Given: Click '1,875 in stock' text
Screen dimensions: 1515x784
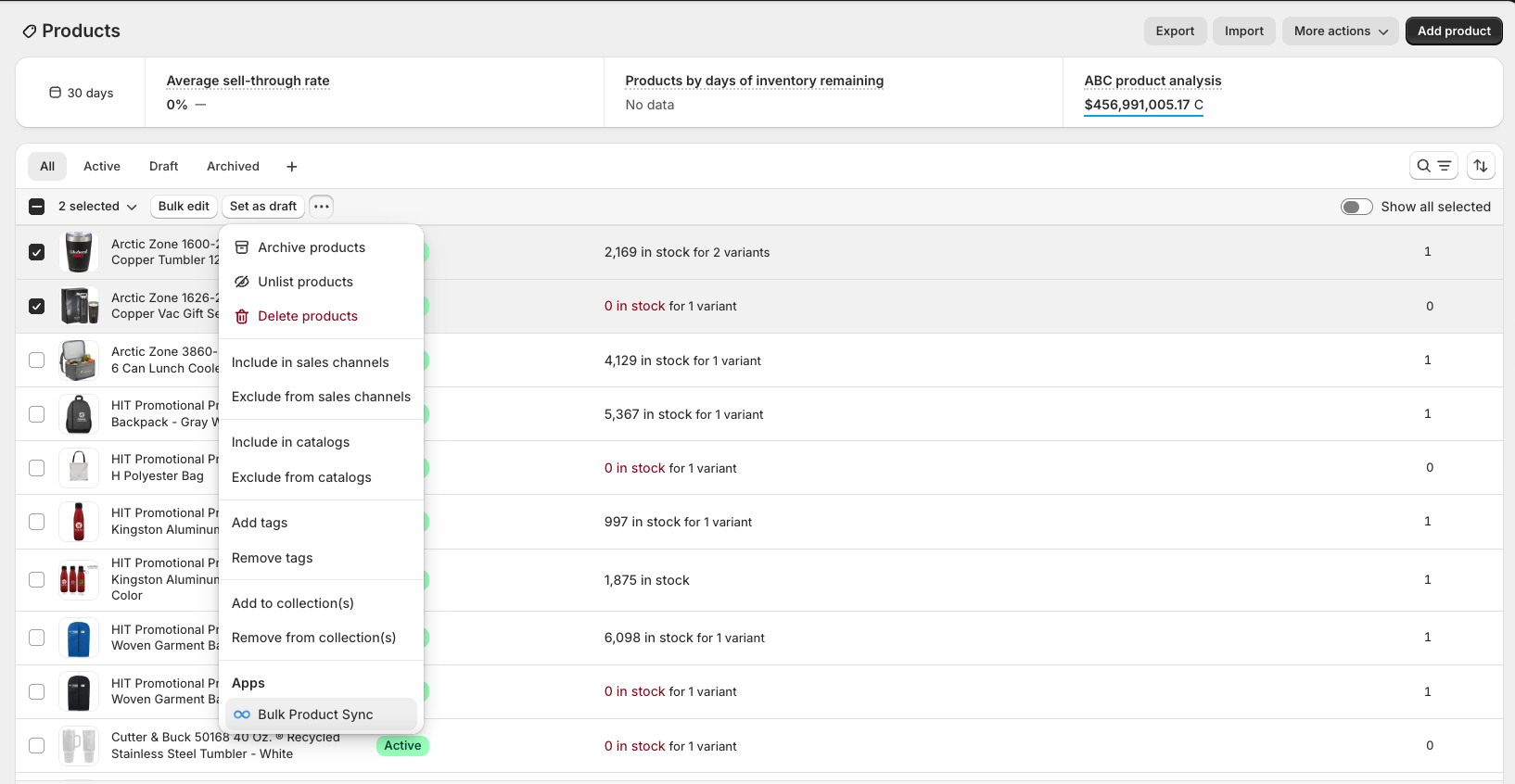Looking at the screenshot, I should pos(646,580).
